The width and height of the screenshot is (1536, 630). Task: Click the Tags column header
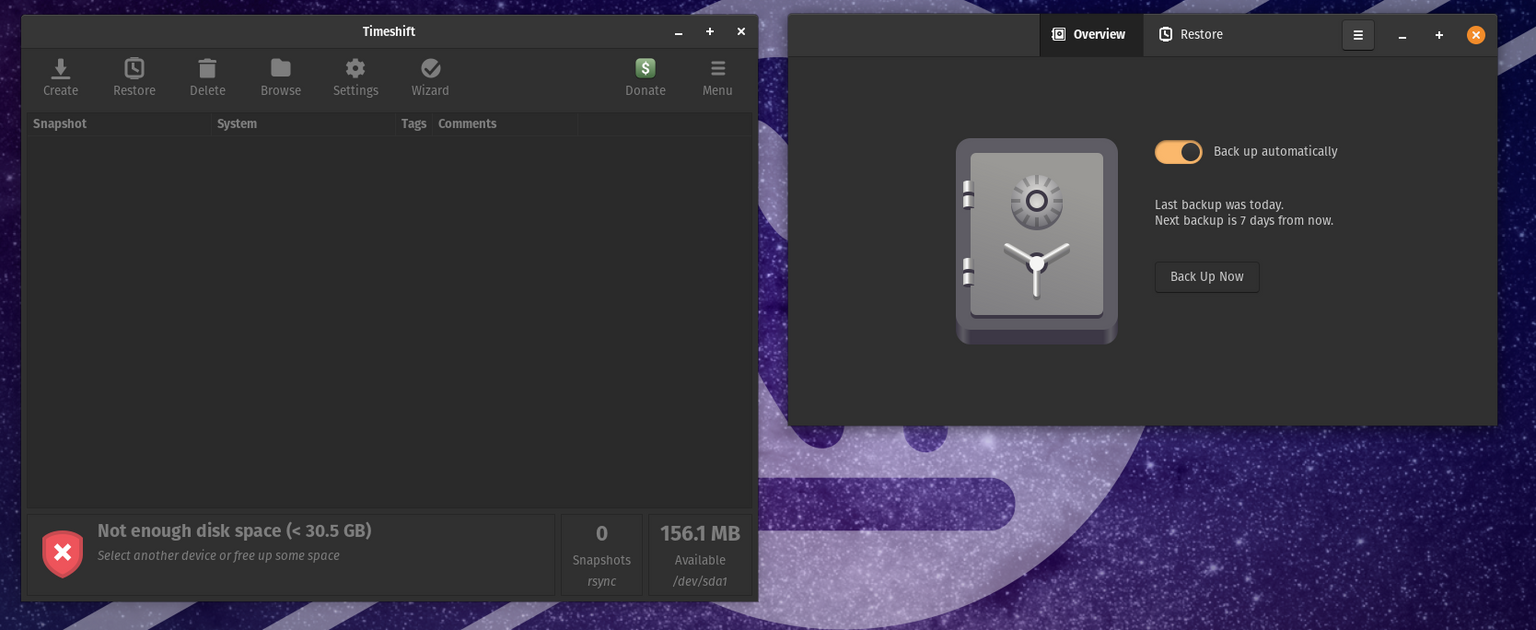[x=413, y=124]
